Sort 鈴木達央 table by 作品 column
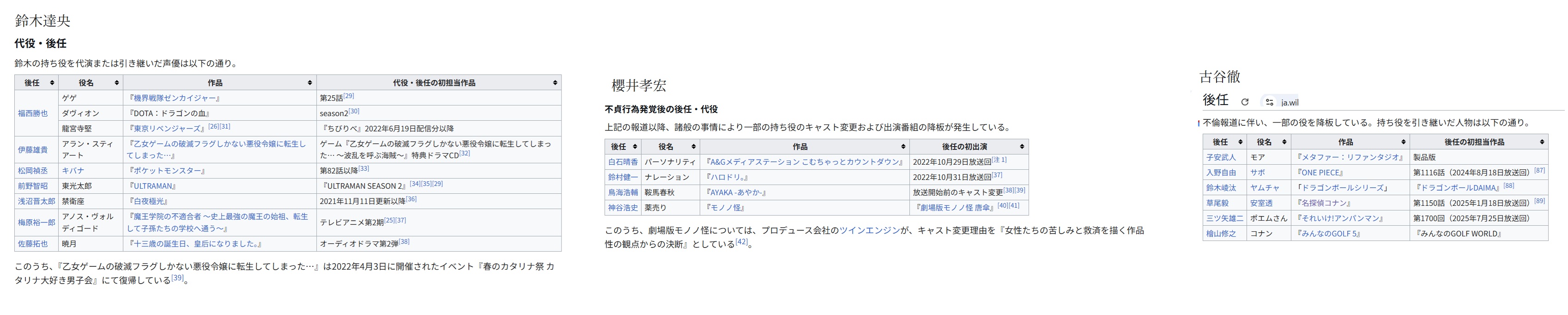 click(x=310, y=83)
